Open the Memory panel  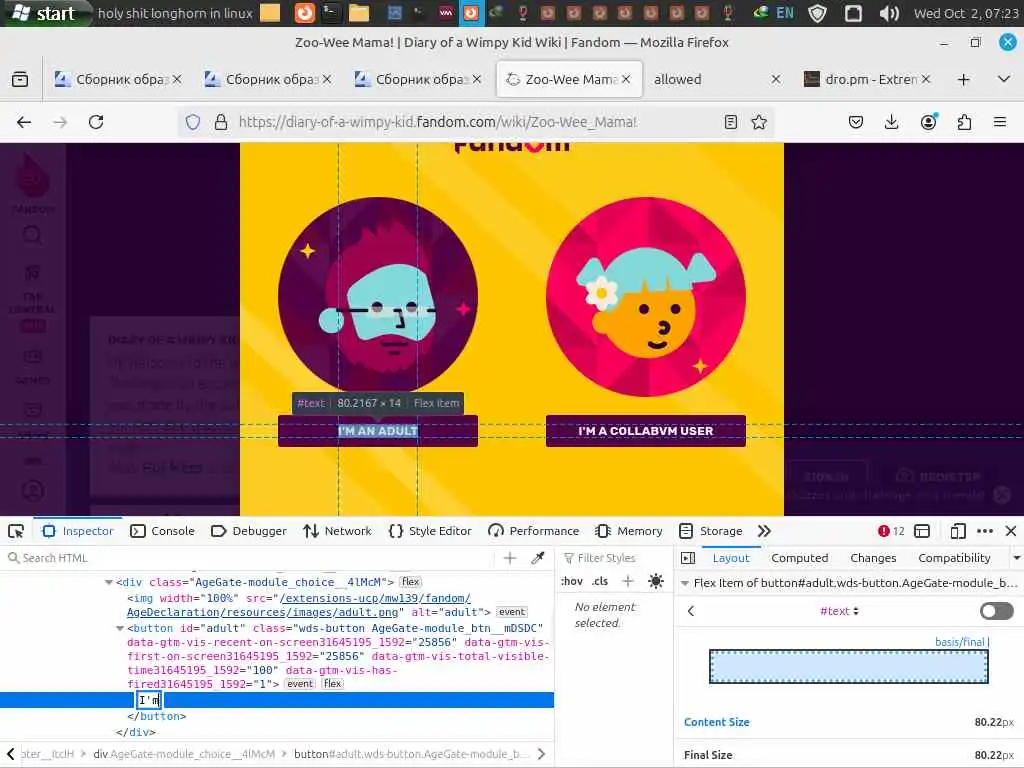pyautogui.click(x=629, y=531)
